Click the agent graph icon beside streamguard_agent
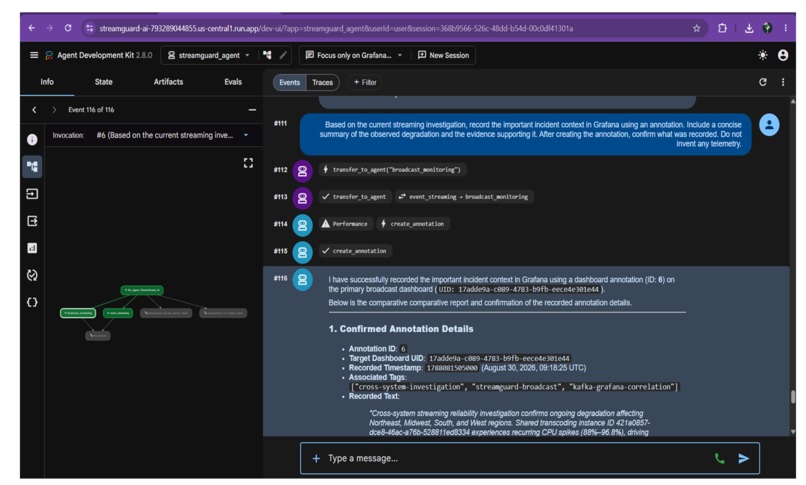This screenshot has height=485, width=806. [267, 55]
